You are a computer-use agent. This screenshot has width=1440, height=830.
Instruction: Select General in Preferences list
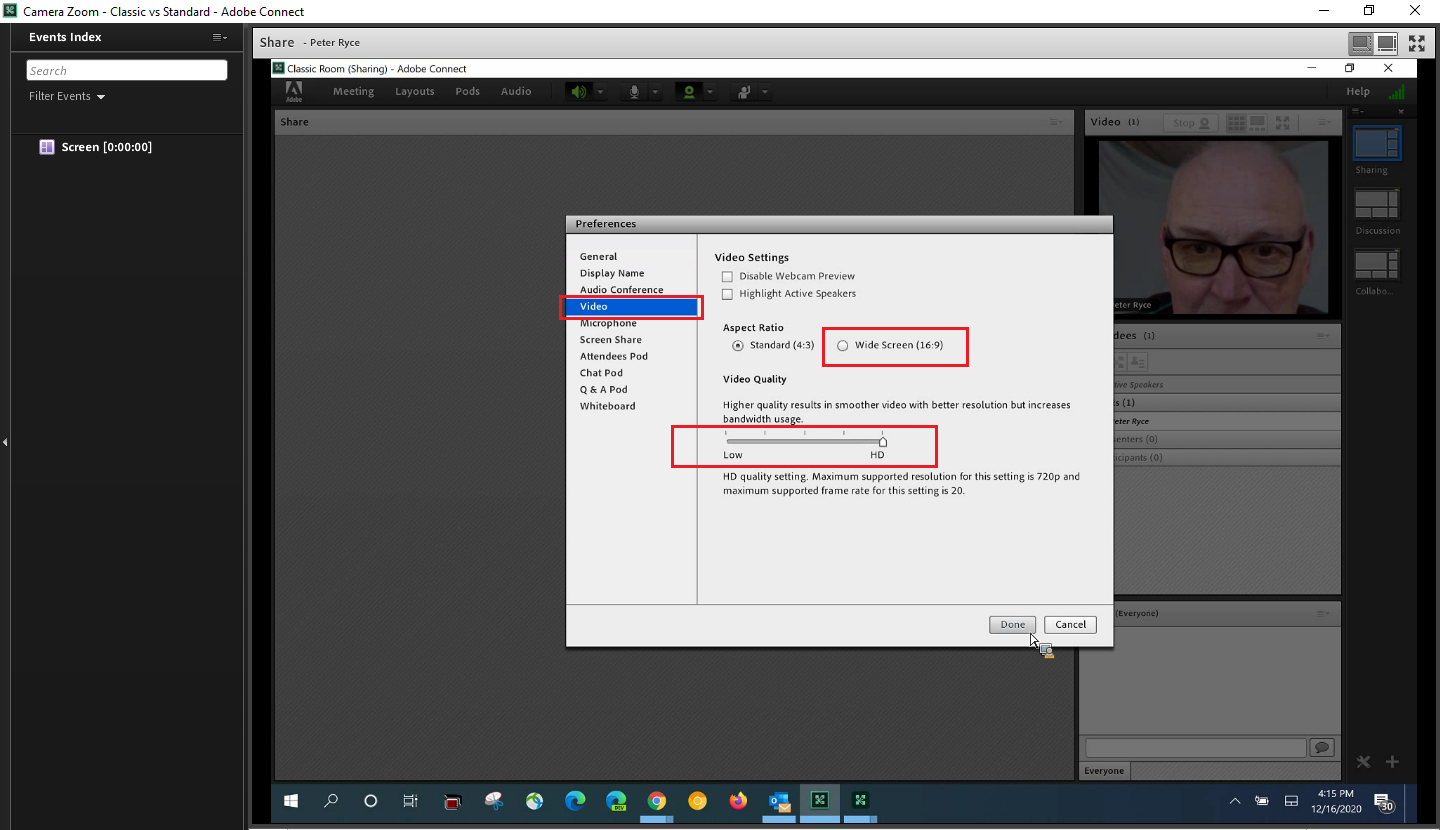[598, 257]
